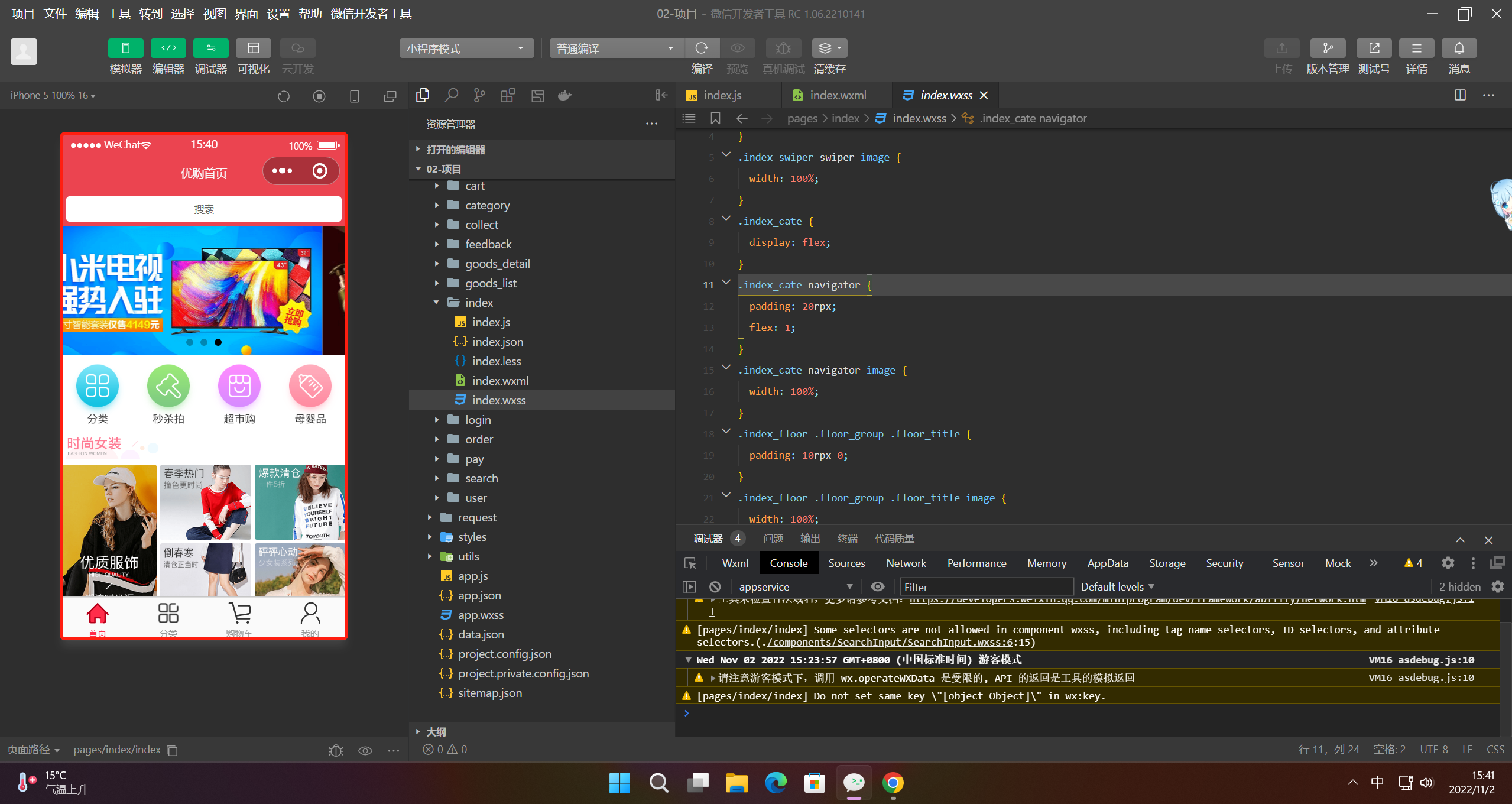
Task: Click the Compile refresh icon
Action: pos(702,48)
